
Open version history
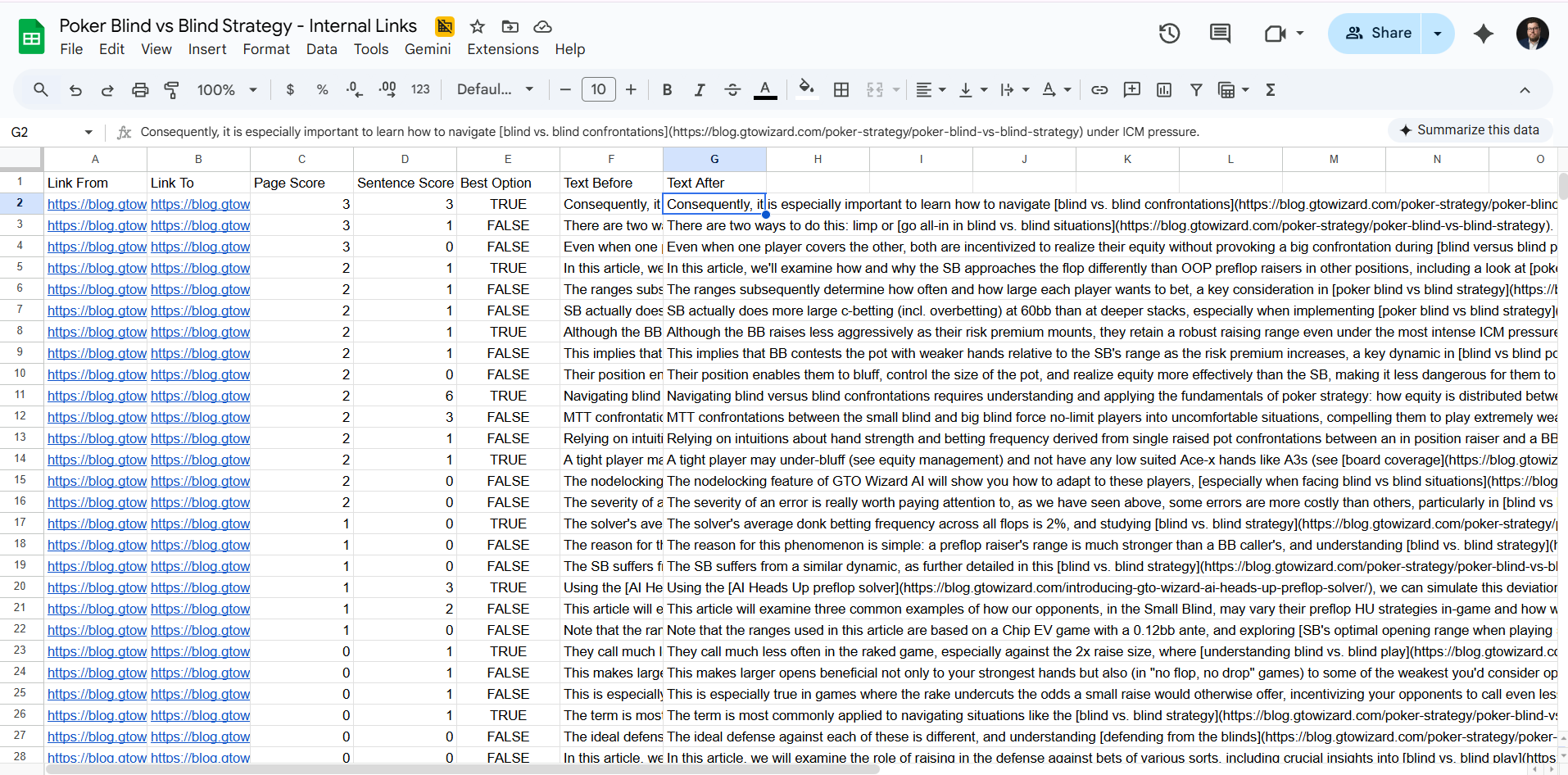pos(1168,33)
